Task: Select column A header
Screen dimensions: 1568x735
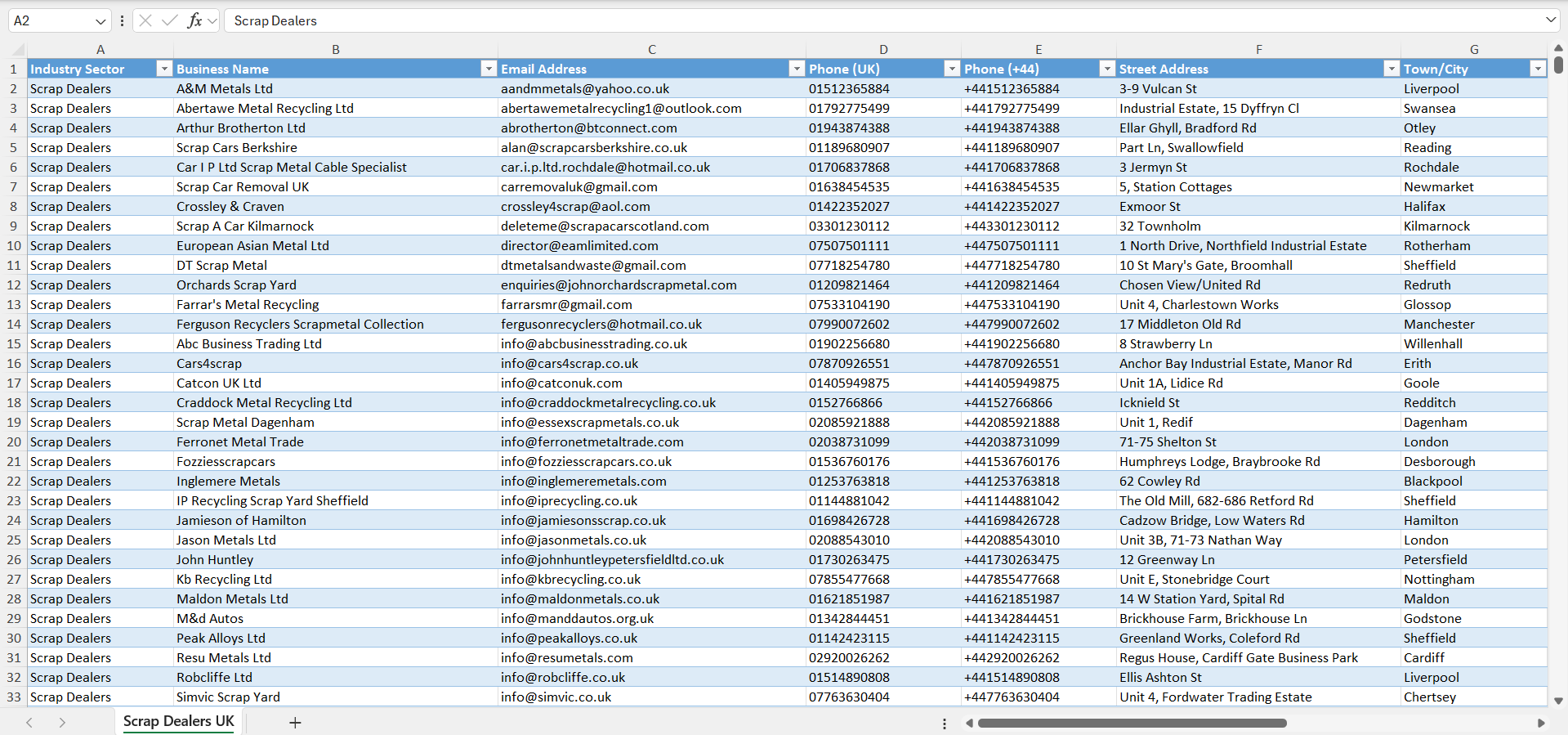Action: (100, 50)
